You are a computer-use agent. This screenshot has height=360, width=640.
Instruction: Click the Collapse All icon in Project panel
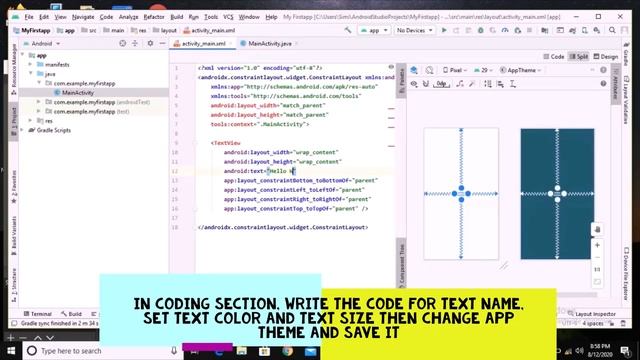coord(135,43)
